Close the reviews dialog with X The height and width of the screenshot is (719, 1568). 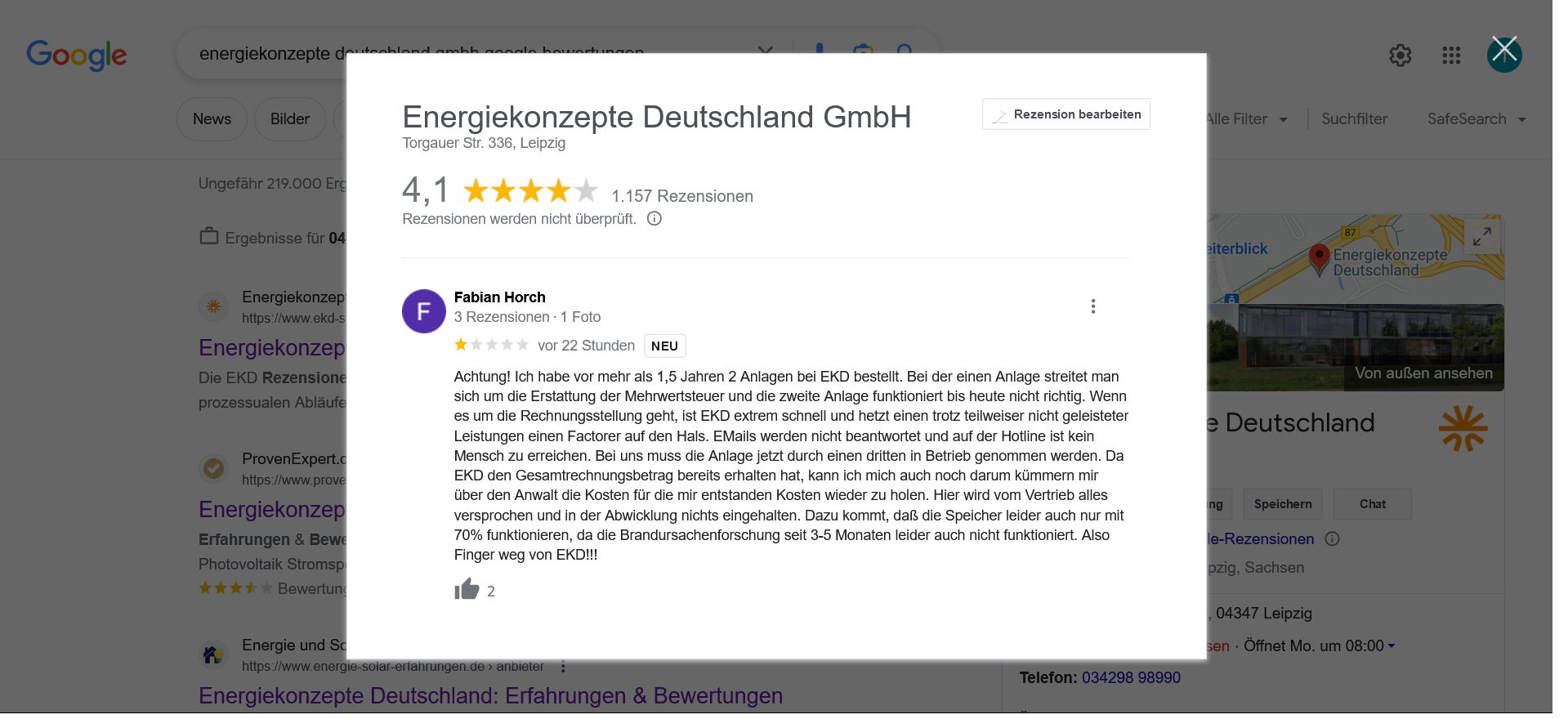[x=1503, y=54]
